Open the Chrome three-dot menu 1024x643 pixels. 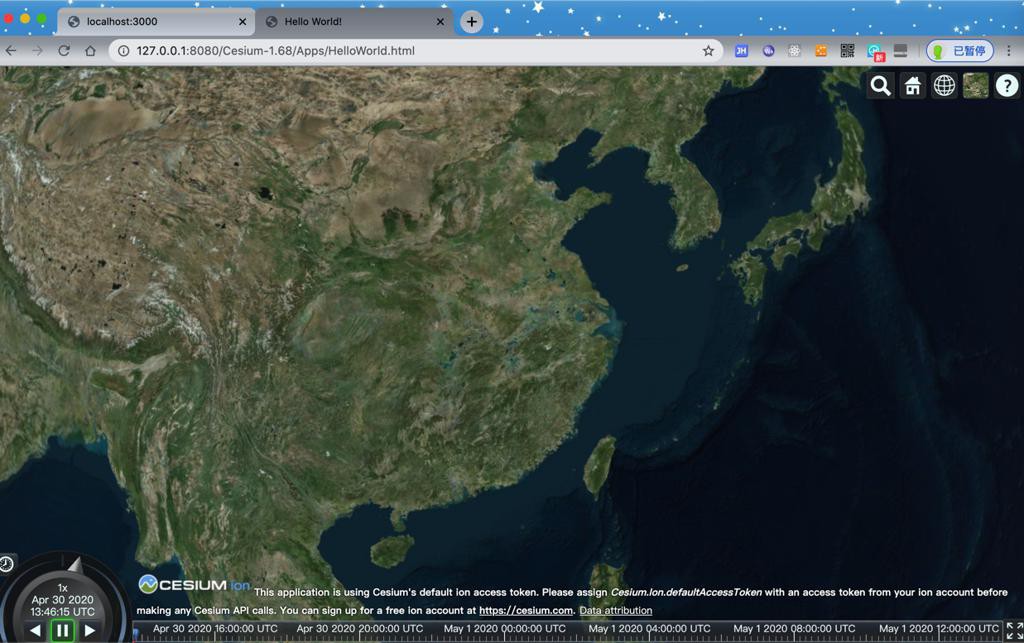pos(1009,50)
